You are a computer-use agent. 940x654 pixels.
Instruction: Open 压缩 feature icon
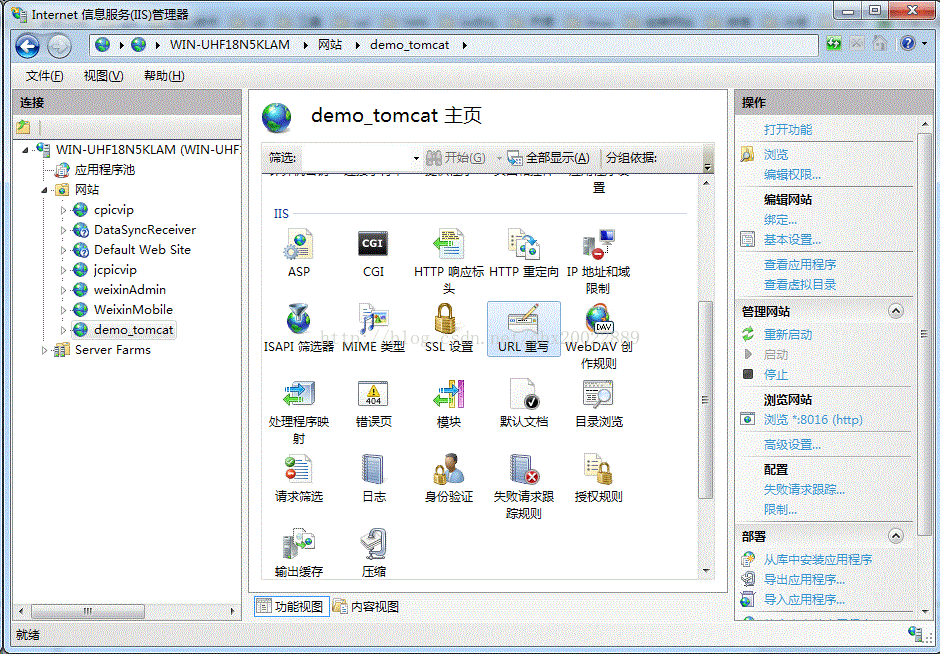373,553
